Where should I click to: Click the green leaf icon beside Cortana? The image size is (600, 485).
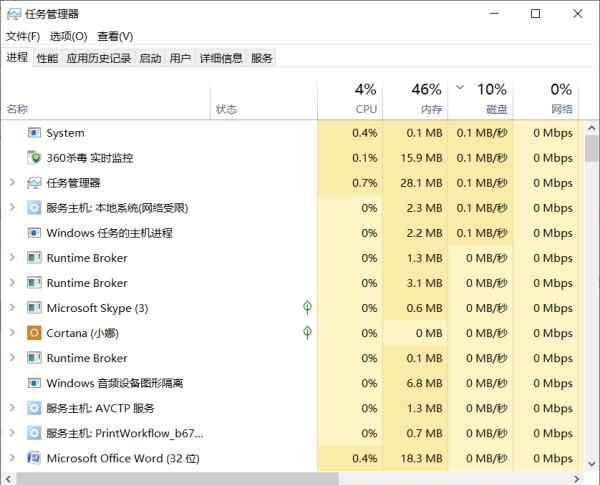click(x=307, y=333)
